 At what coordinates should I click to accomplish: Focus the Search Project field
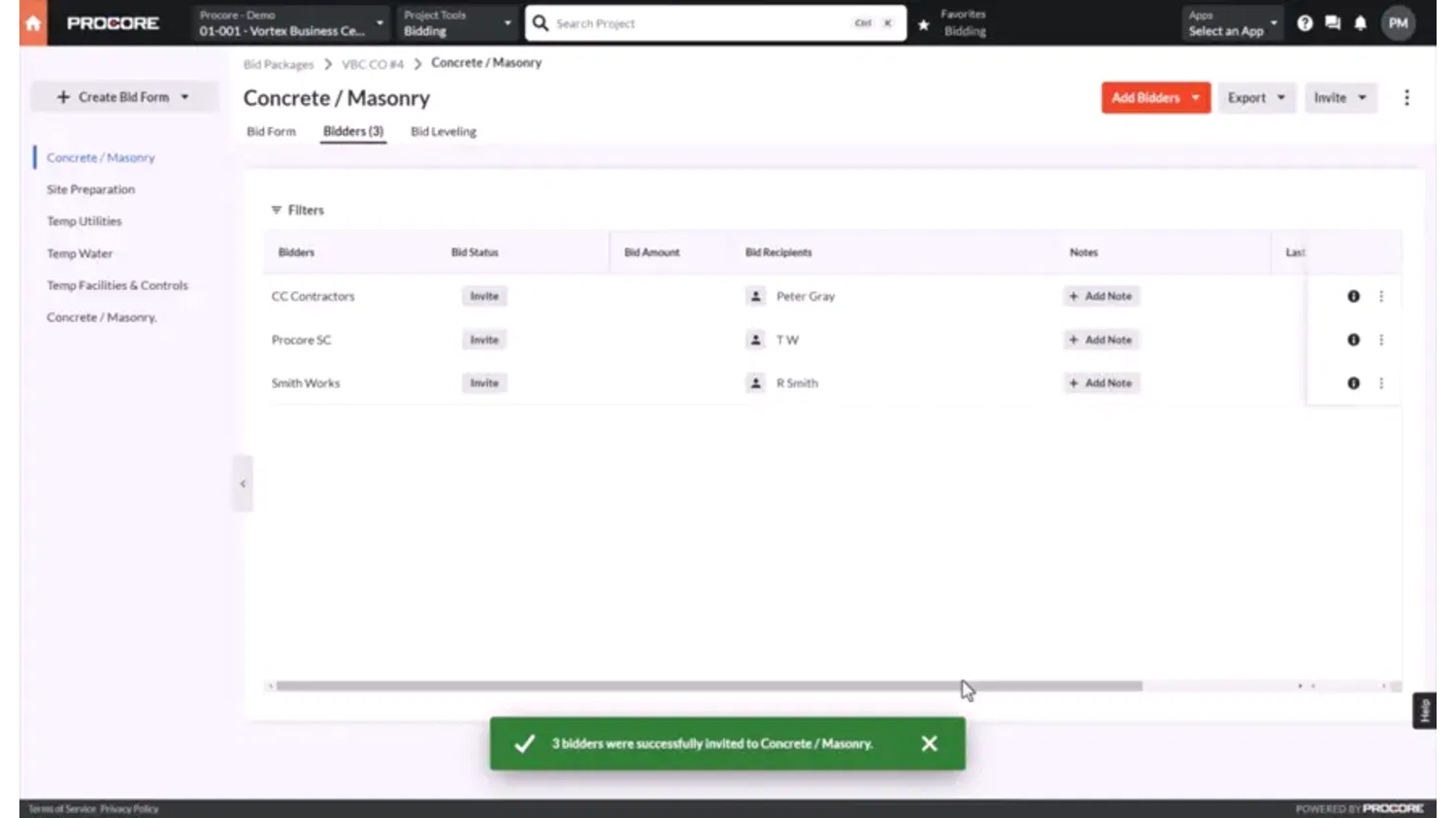715,23
